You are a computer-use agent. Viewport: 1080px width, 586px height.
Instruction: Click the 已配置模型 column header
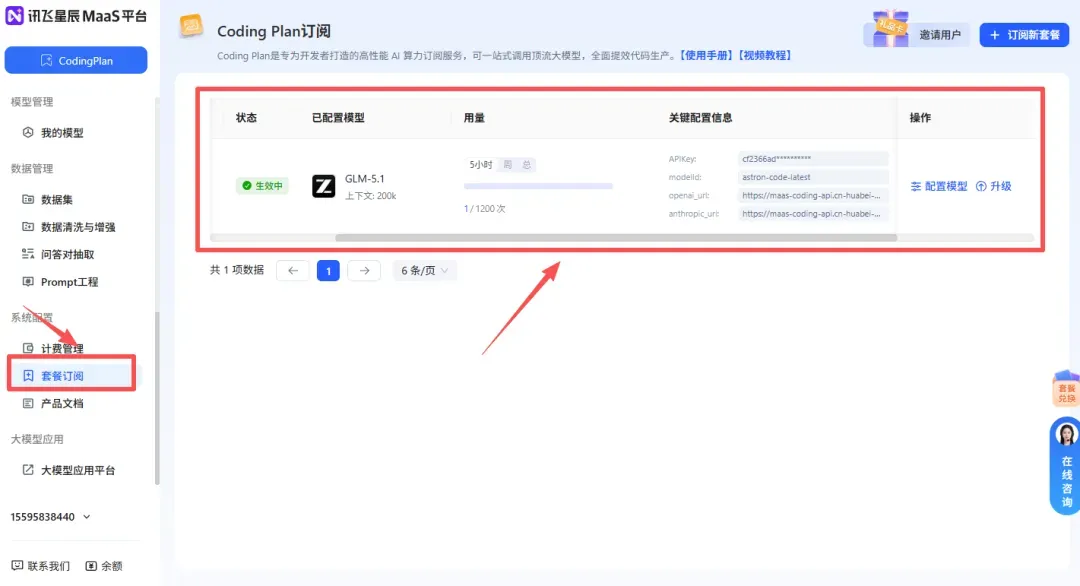click(338, 118)
